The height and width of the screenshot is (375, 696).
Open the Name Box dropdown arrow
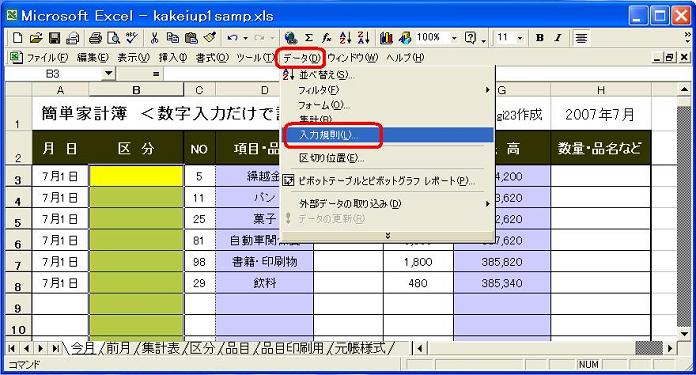pos(108,74)
